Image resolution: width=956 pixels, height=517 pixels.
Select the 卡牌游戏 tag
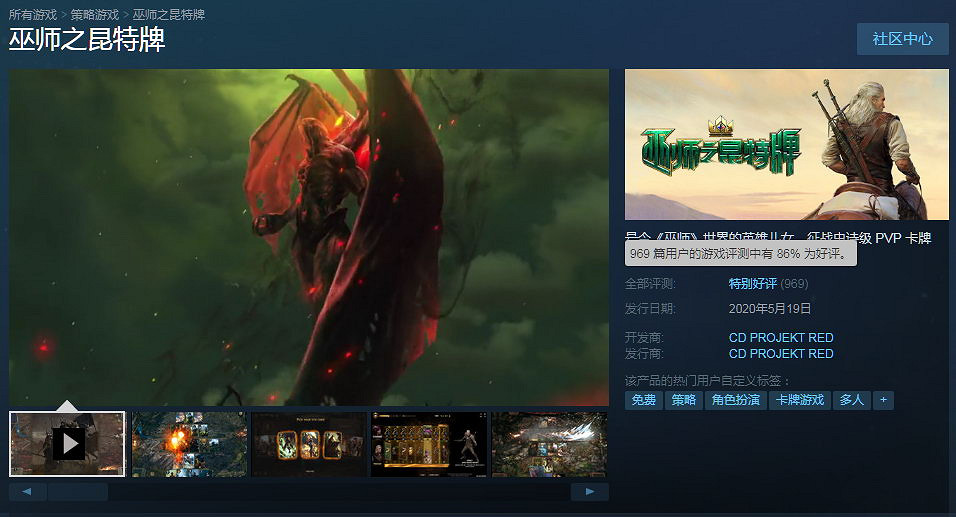800,400
